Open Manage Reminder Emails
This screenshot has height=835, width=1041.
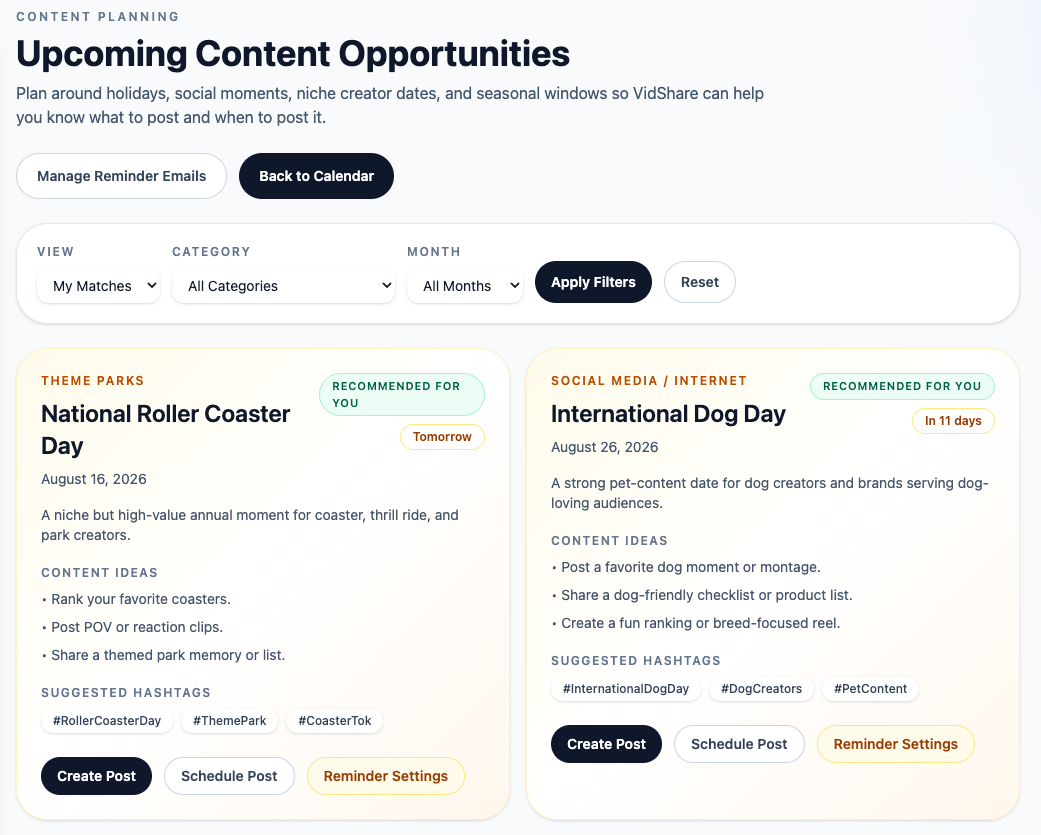121,176
